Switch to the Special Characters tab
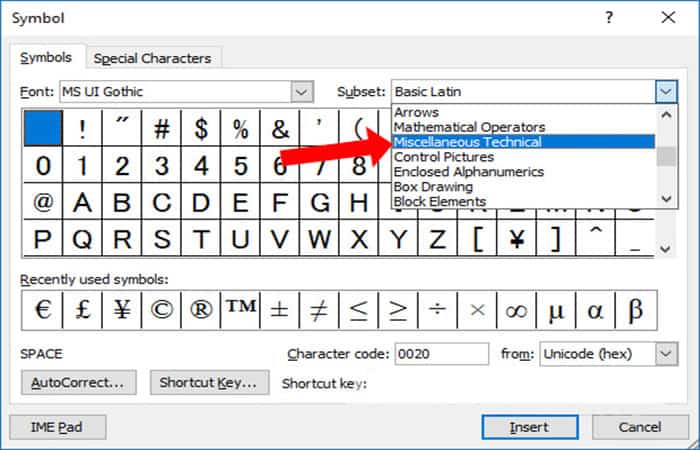 [152, 58]
